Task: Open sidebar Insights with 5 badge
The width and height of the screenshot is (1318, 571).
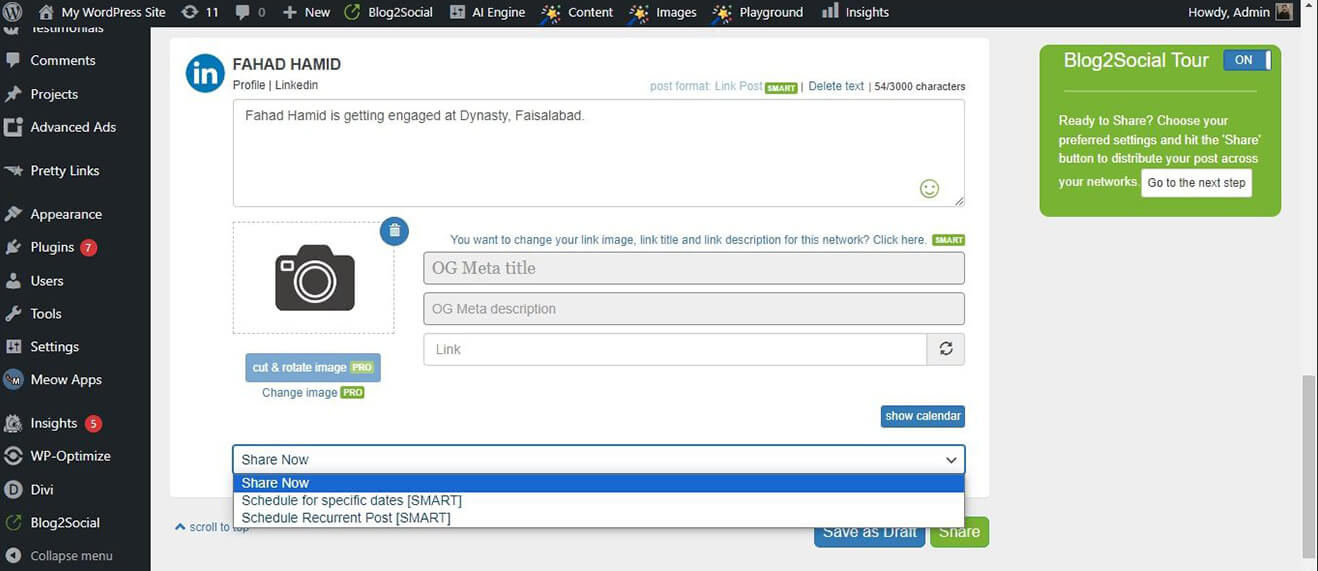Action: pyautogui.click(x=54, y=423)
